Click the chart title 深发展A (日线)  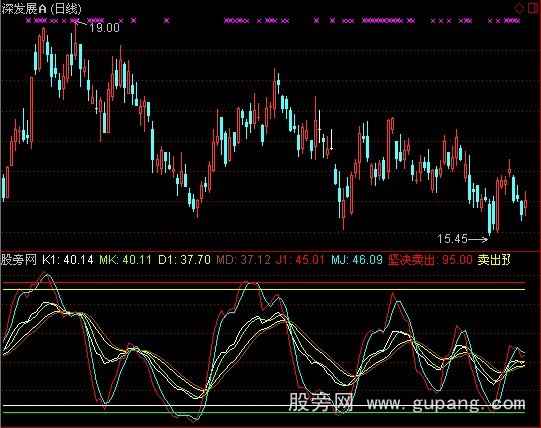click(41, 9)
